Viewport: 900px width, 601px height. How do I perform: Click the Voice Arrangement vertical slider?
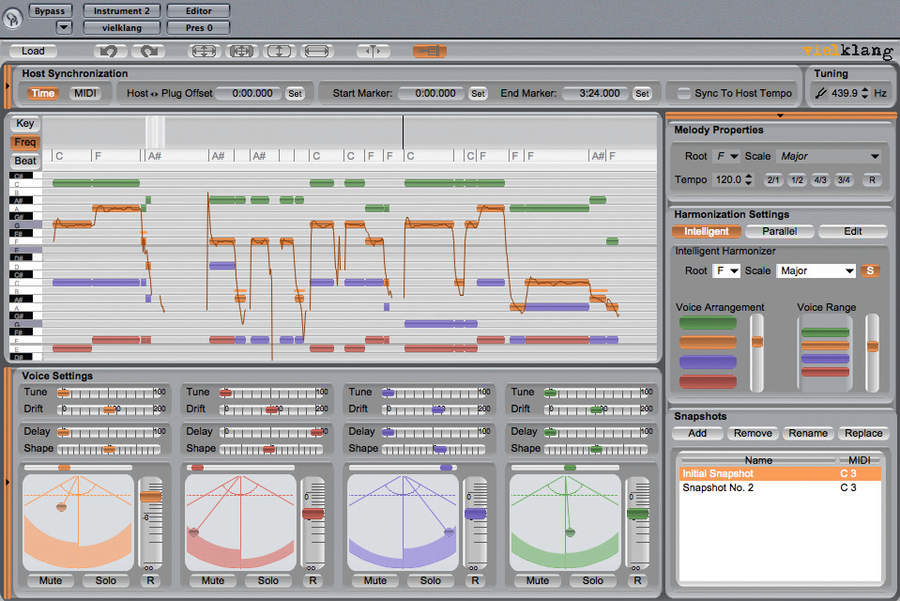(x=757, y=353)
